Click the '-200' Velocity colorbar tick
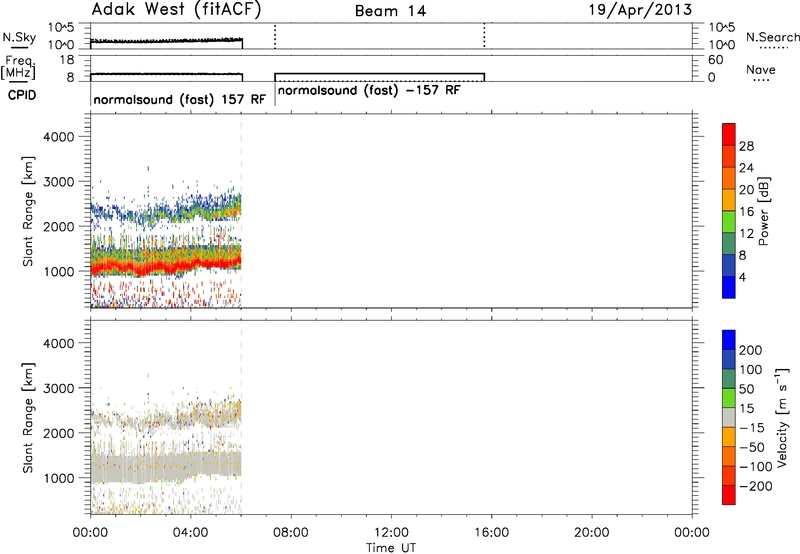The width and height of the screenshot is (800, 554). [756, 486]
